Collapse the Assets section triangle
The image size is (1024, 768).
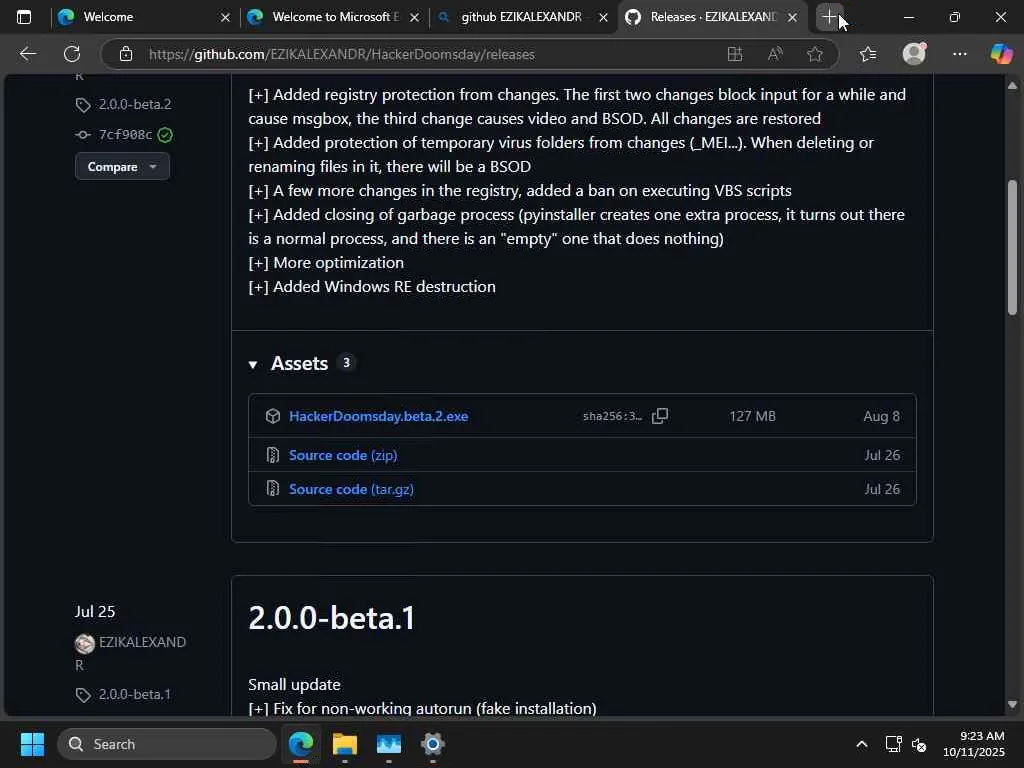[253, 364]
